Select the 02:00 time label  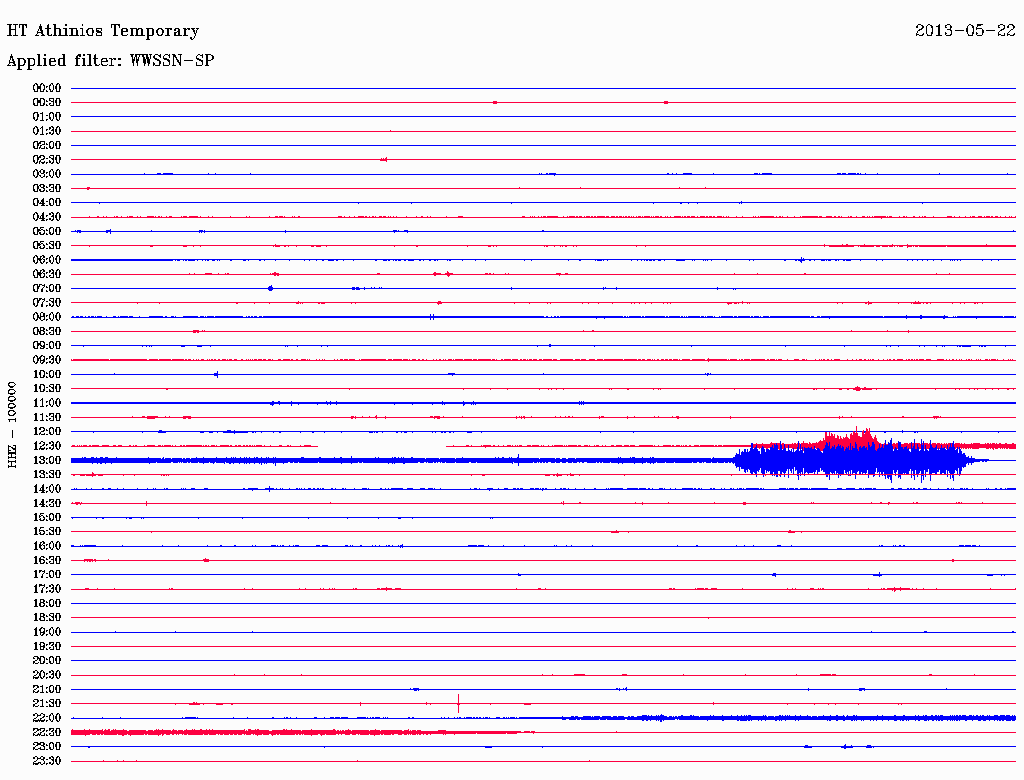click(47, 145)
